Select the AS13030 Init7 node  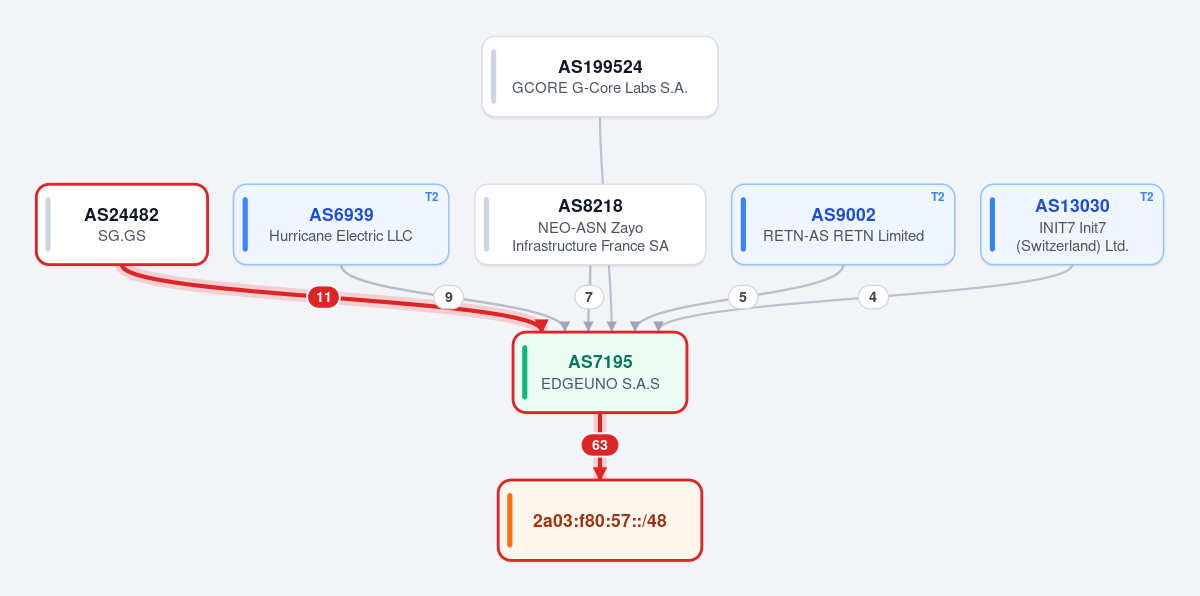coord(1072,225)
